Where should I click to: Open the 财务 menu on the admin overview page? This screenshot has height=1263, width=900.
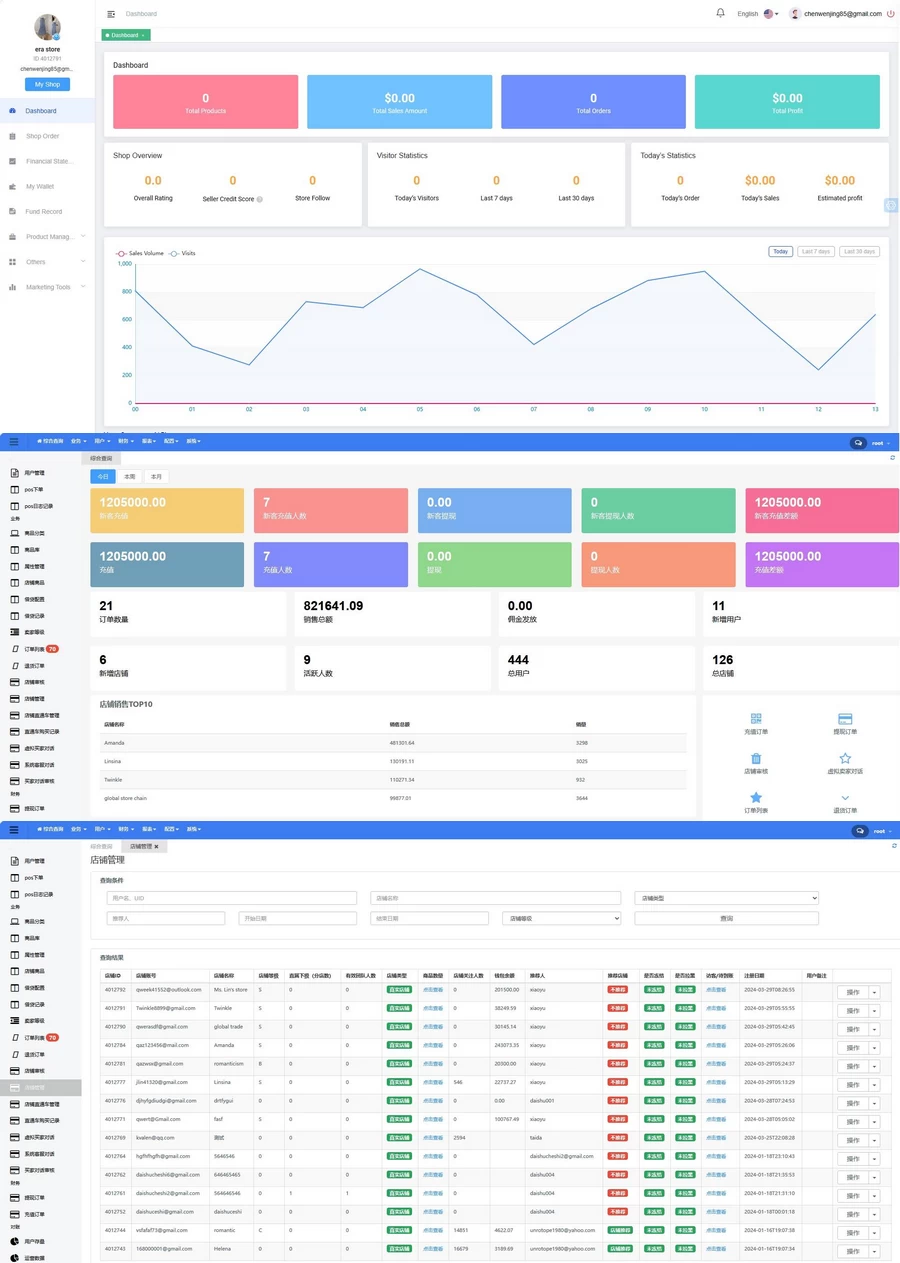point(125,441)
